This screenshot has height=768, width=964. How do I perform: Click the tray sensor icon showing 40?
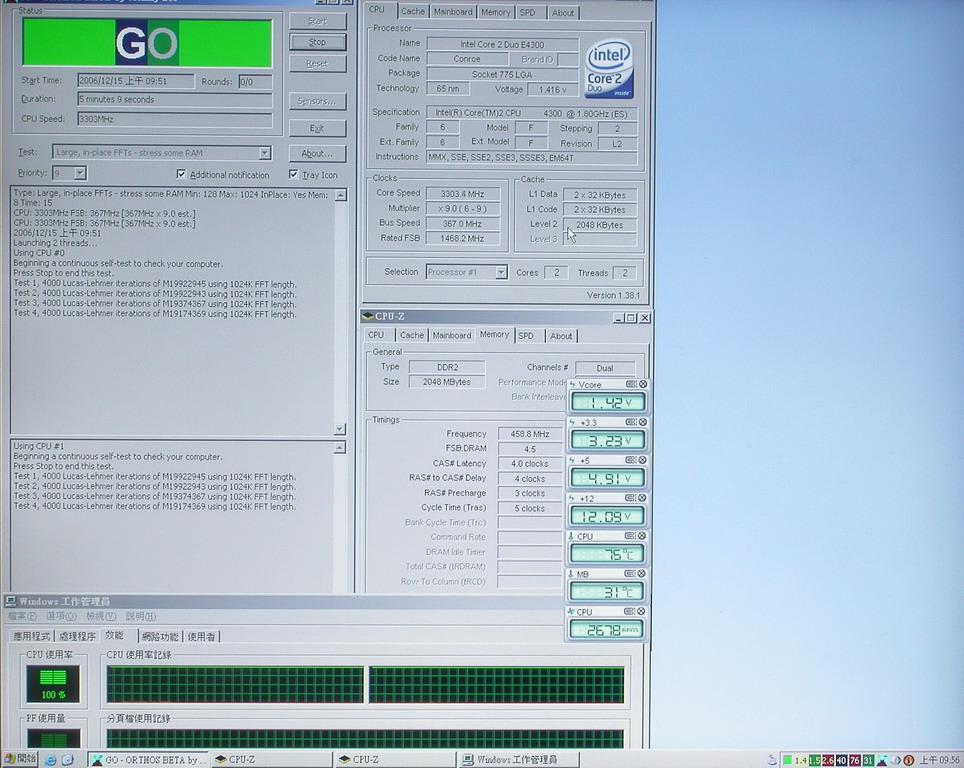(x=841, y=761)
